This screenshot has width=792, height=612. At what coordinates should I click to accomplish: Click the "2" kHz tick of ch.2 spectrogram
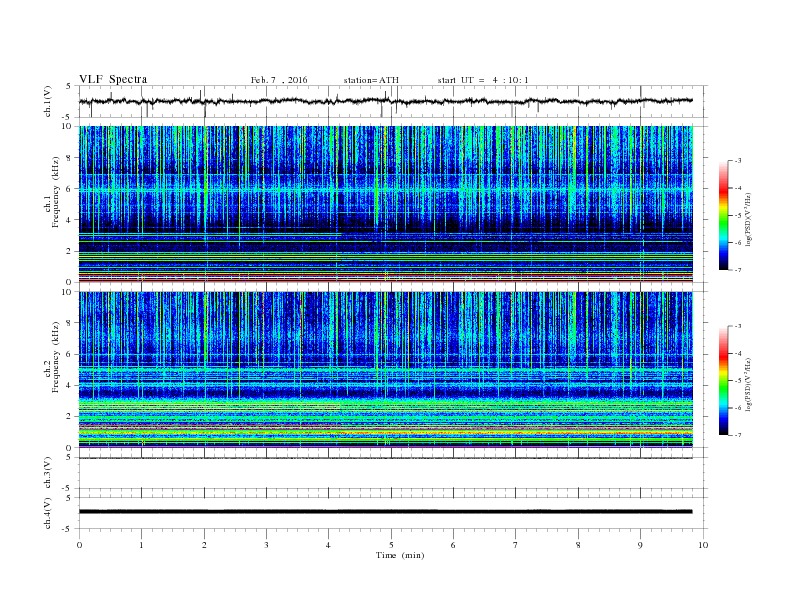69,417
